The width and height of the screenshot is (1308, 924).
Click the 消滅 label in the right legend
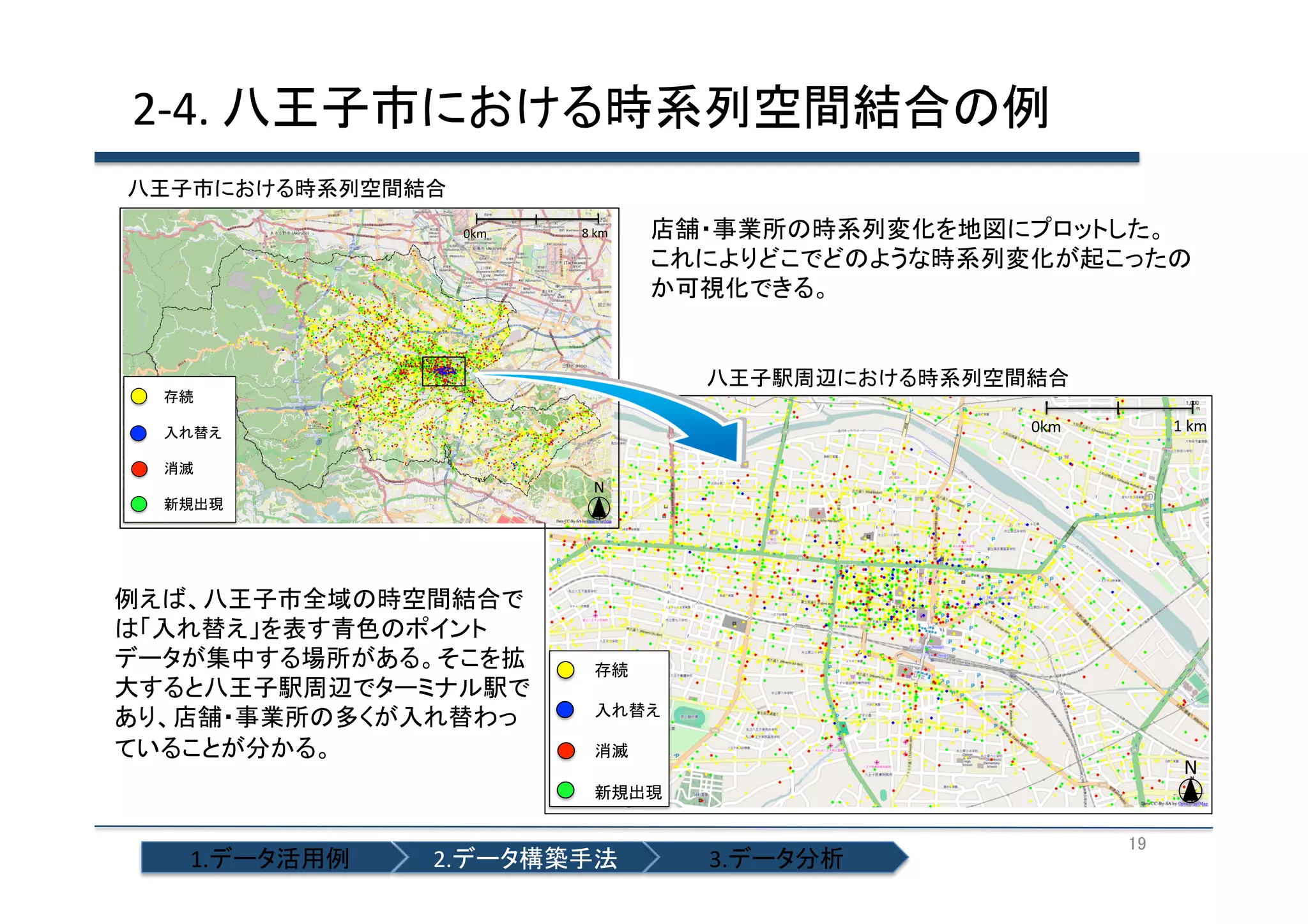tap(611, 750)
